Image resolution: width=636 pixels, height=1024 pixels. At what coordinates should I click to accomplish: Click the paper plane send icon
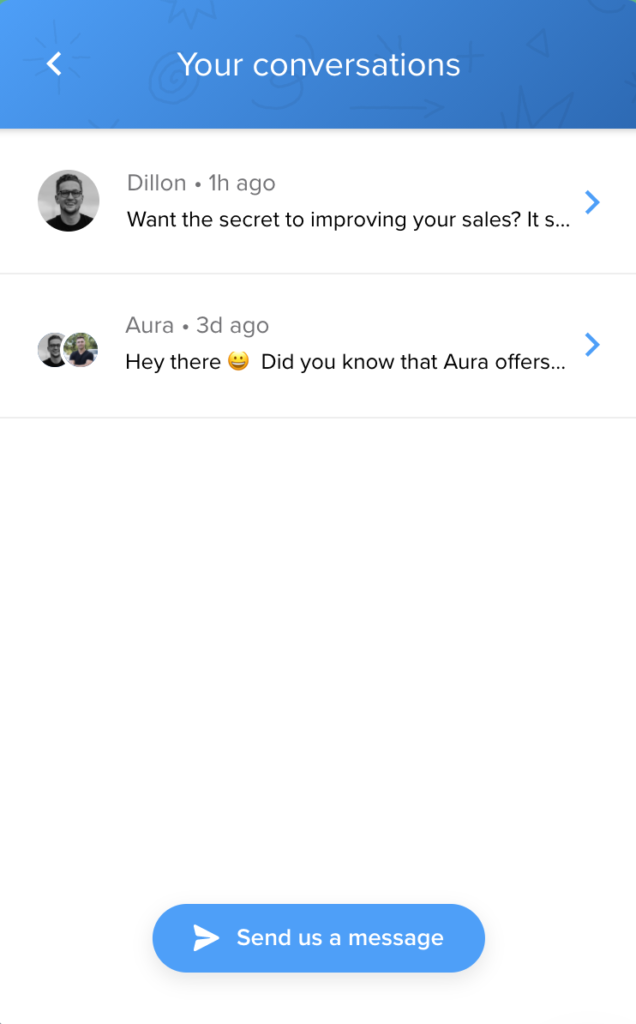point(206,938)
